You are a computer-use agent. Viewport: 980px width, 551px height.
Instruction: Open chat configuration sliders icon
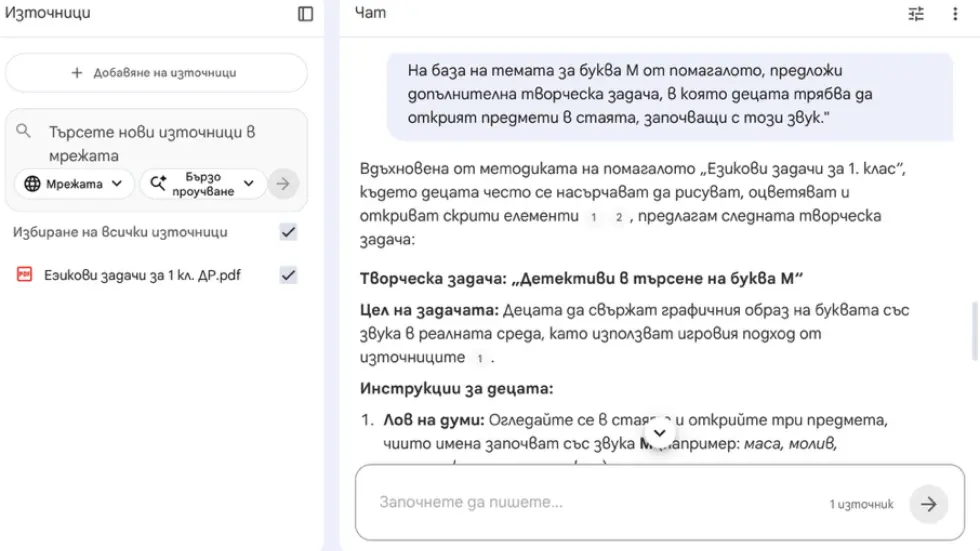point(916,14)
